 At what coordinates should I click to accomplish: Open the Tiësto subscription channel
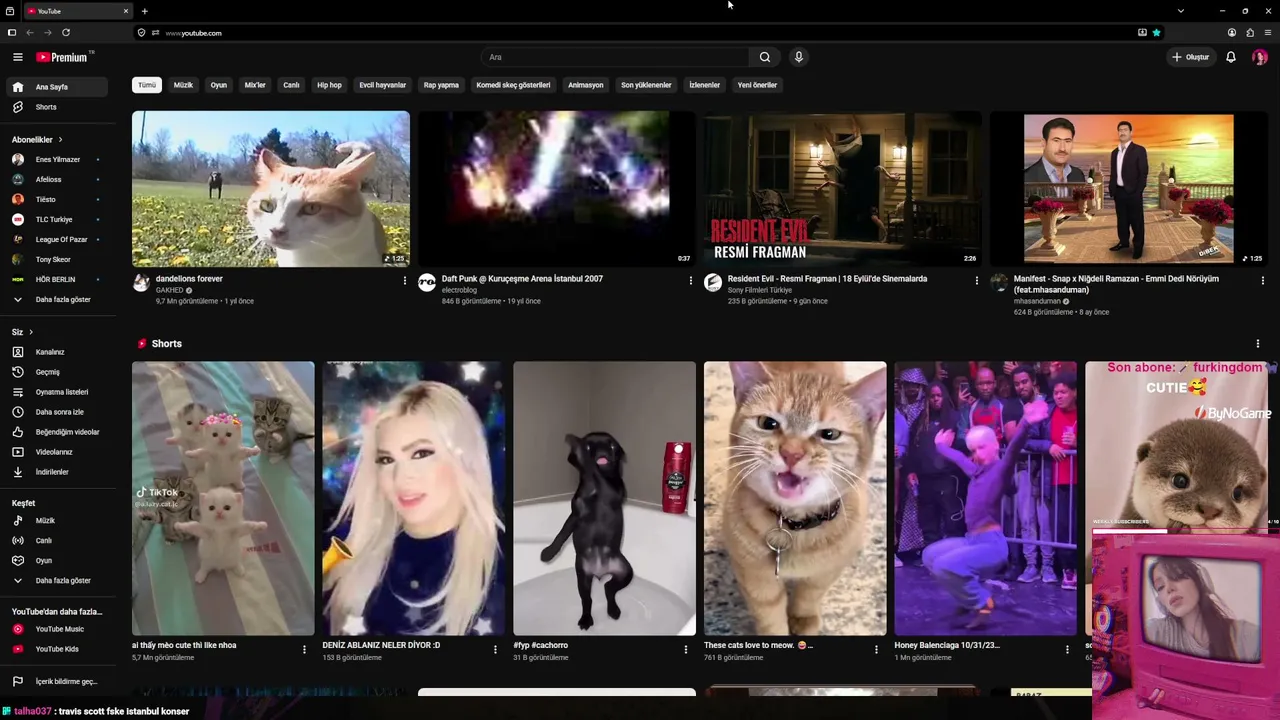point(56,200)
